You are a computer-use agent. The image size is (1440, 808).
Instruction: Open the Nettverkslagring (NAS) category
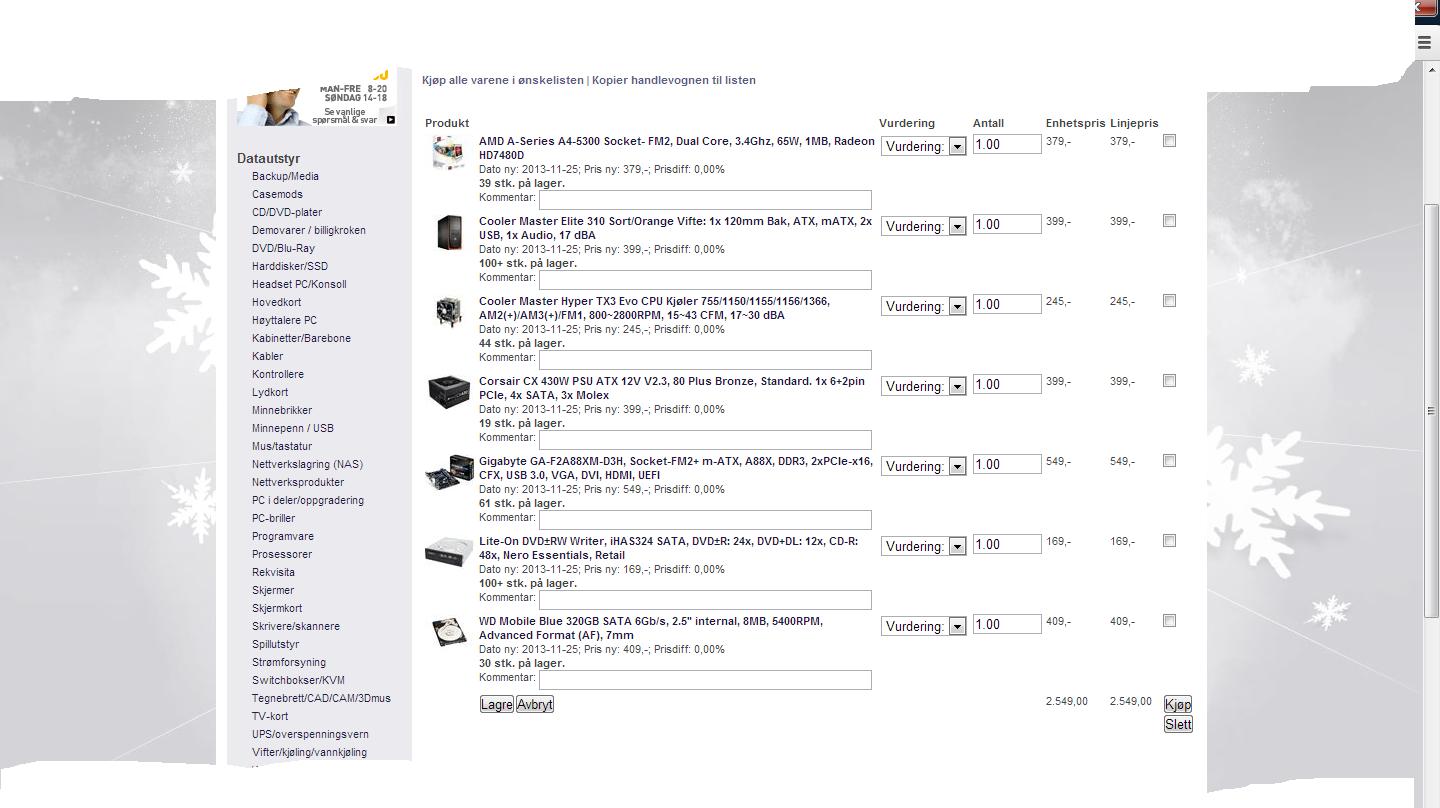click(307, 464)
